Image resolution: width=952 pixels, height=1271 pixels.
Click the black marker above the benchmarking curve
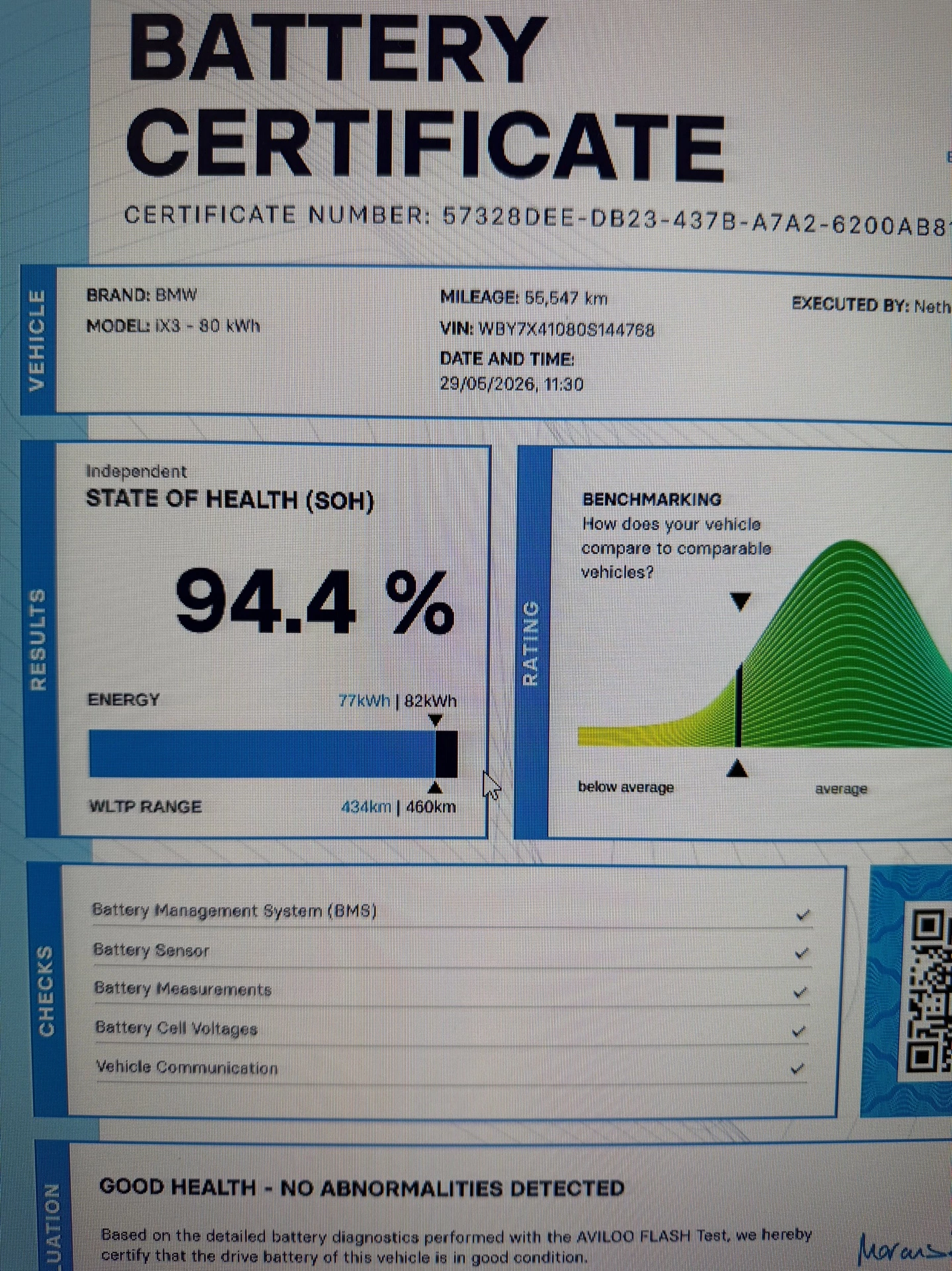pos(740,601)
